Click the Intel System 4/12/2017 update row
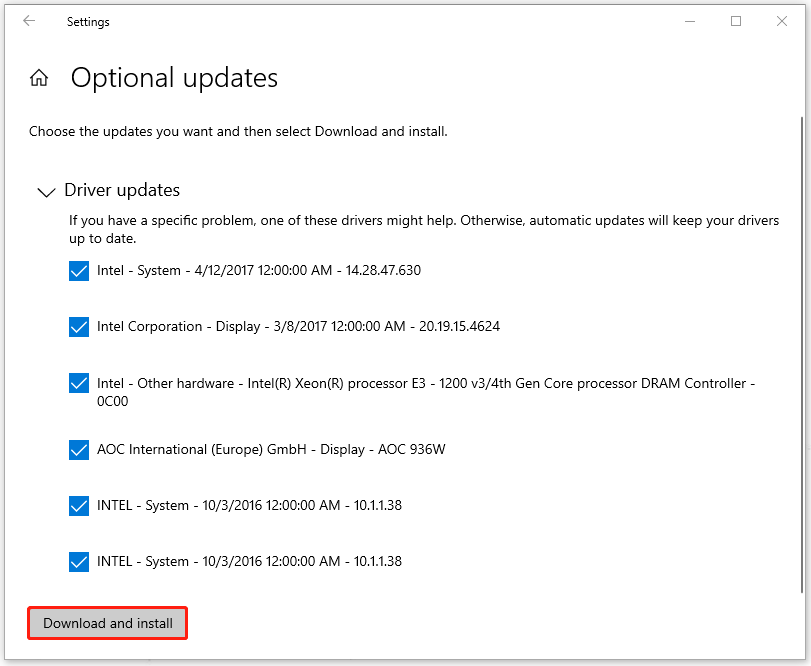Screen dimensions: 811x666 point(258,270)
